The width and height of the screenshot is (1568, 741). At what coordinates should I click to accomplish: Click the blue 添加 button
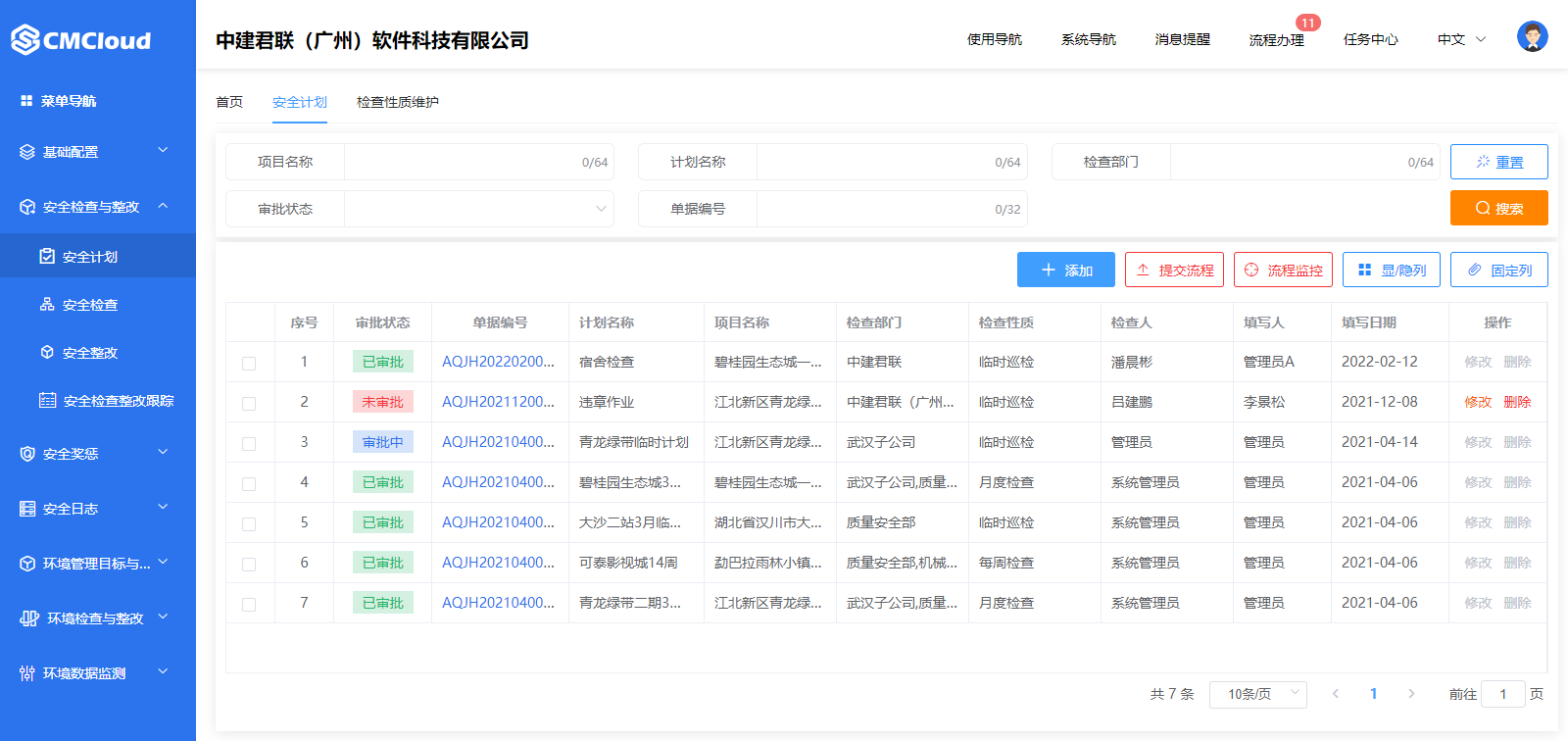click(1066, 270)
